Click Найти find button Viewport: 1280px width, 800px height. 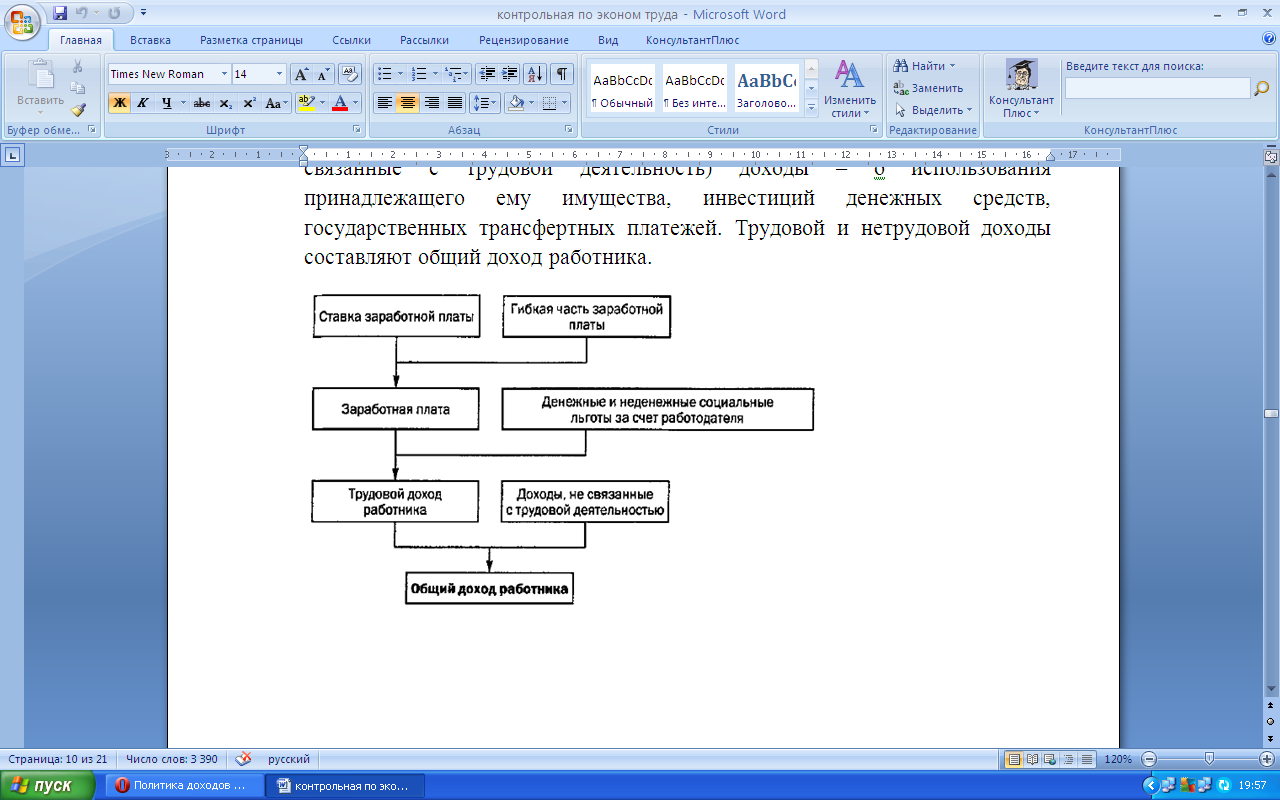[925, 66]
